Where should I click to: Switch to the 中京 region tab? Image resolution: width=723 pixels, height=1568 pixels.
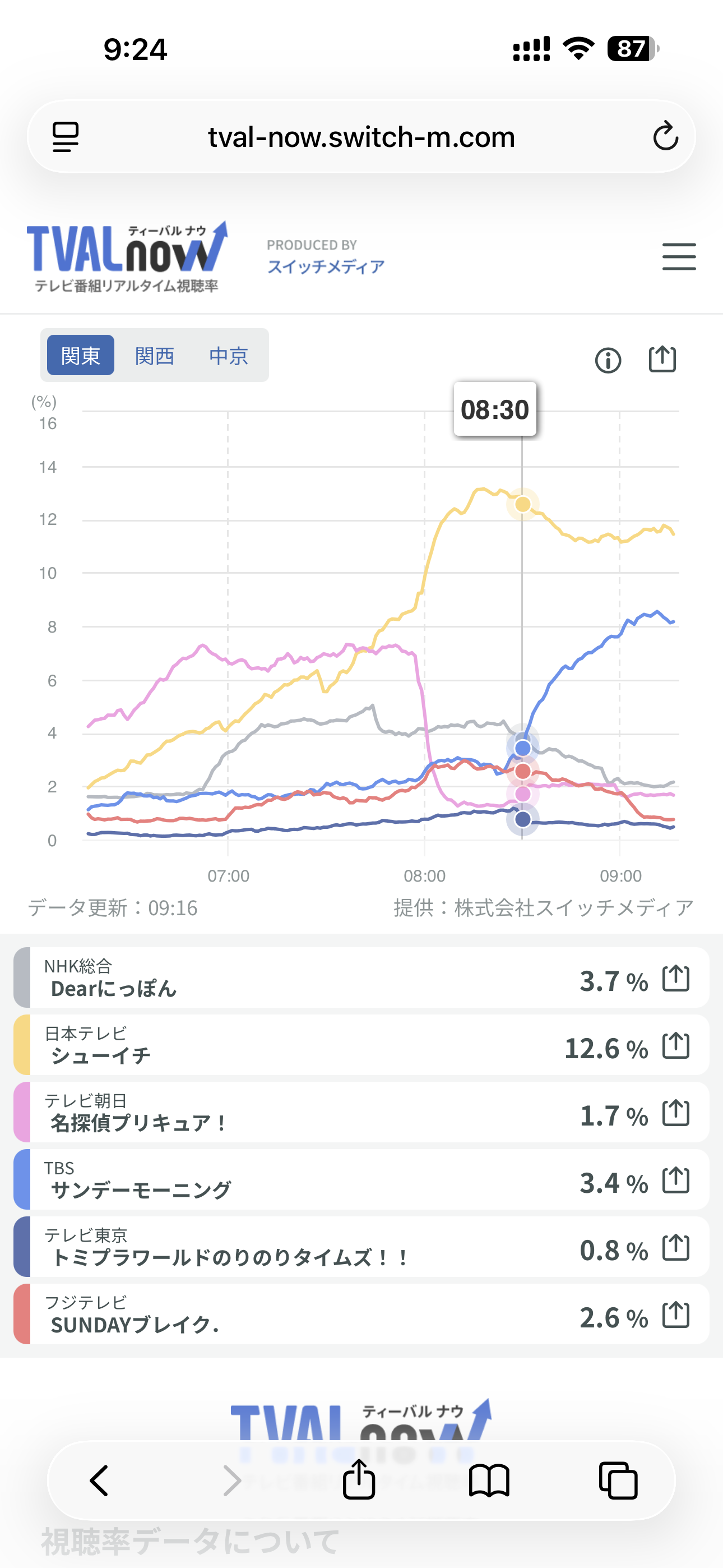tap(229, 356)
